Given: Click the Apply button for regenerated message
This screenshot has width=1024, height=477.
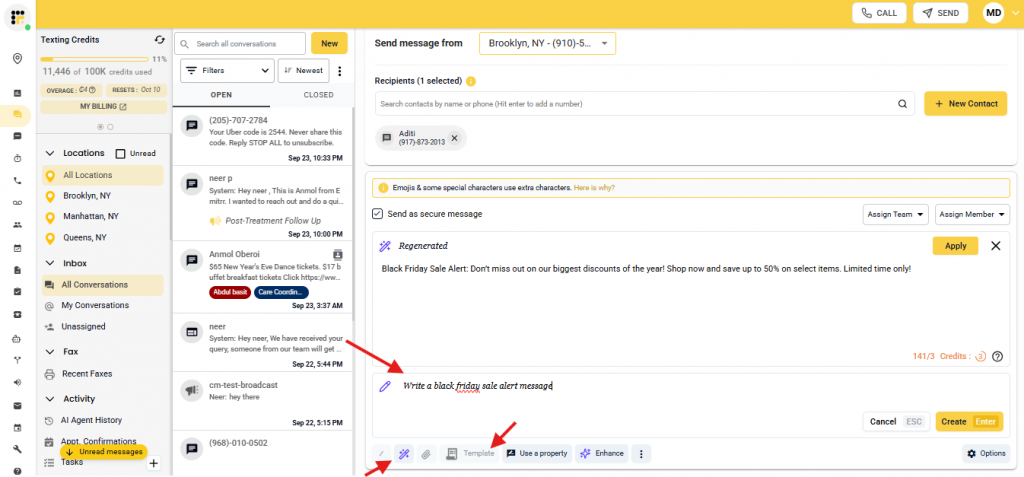Looking at the screenshot, I should pyautogui.click(x=955, y=246).
